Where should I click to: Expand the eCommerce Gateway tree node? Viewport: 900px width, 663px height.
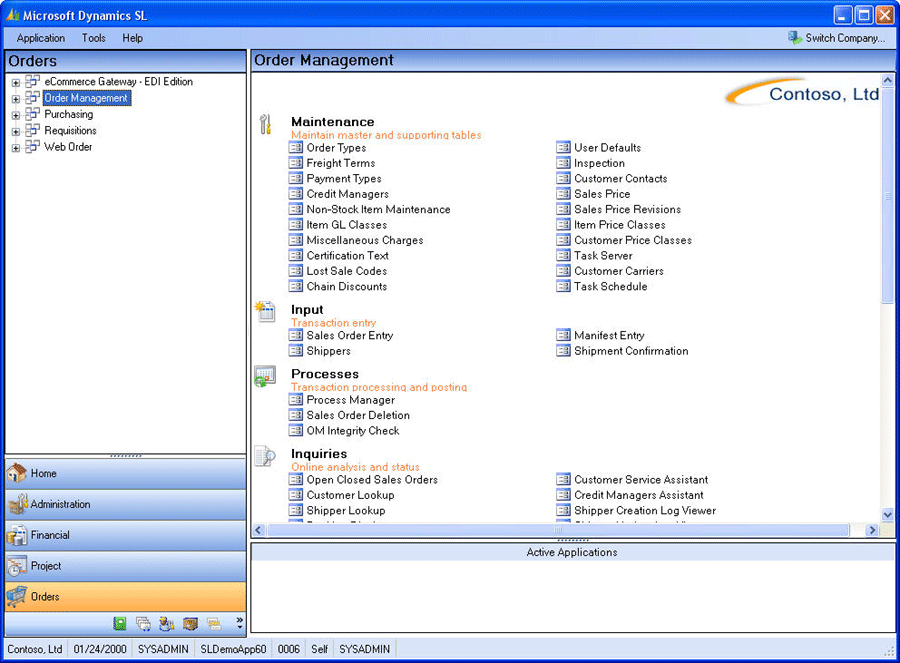(16, 83)
